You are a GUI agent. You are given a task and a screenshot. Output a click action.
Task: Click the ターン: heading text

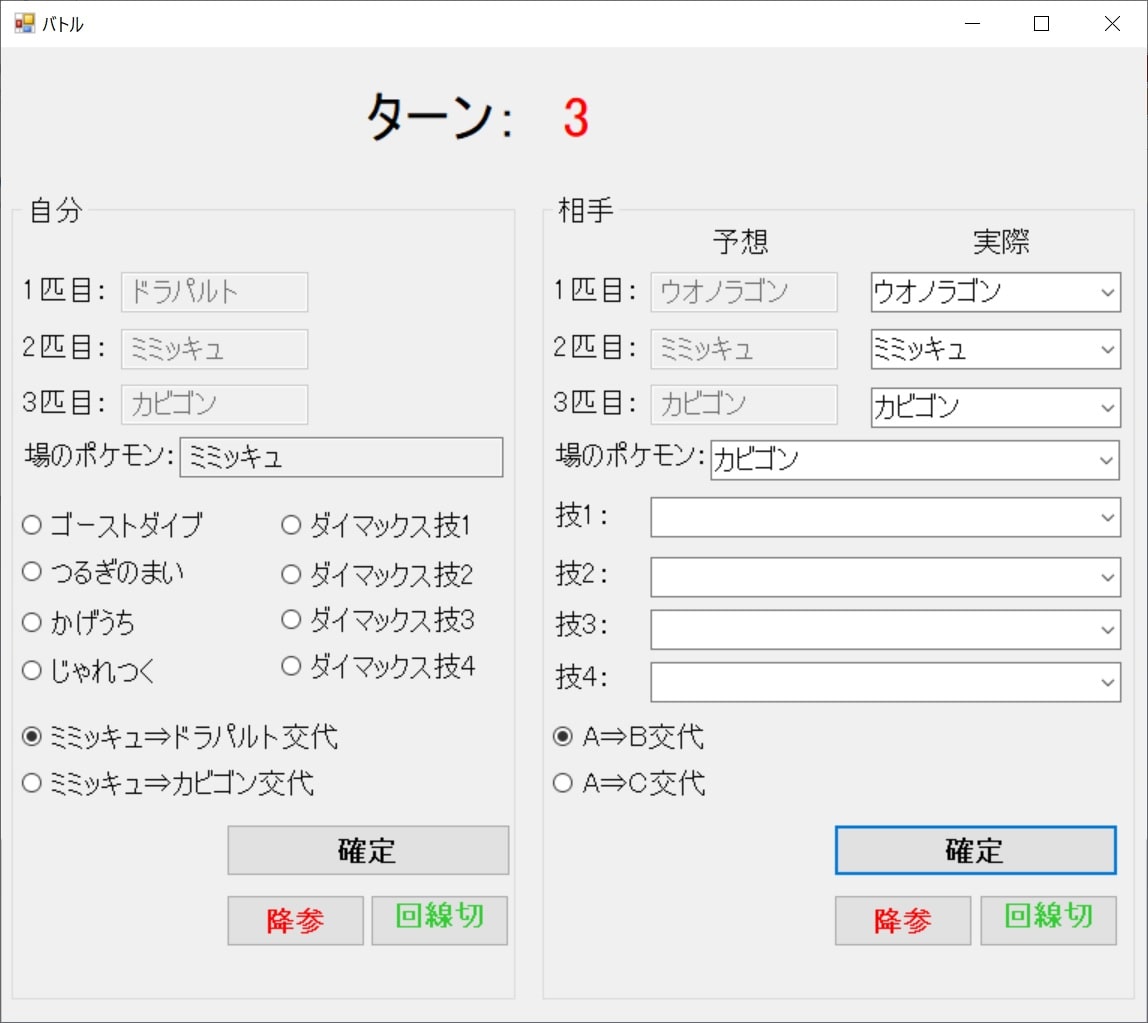439,117
